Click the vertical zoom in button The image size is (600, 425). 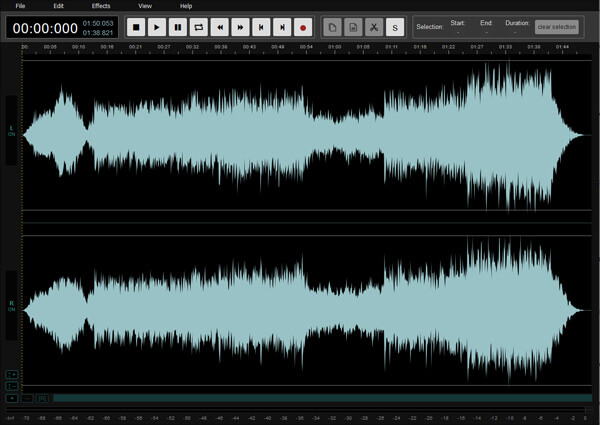[12, 375]
